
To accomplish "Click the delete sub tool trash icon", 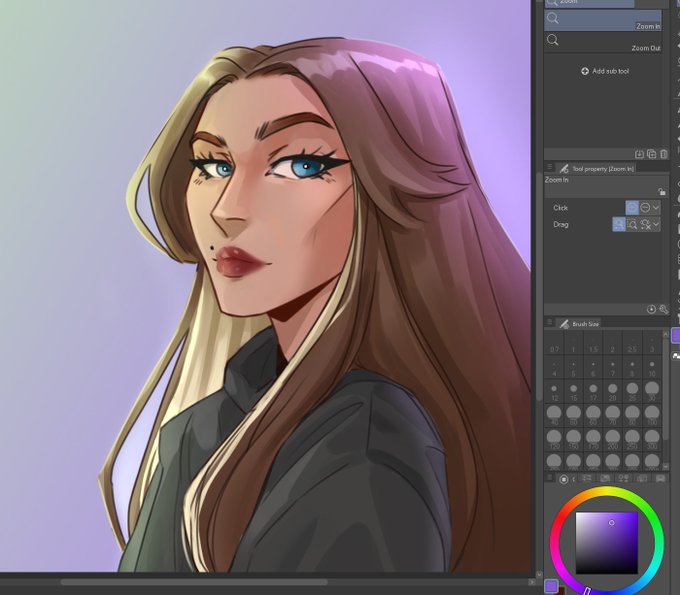I will click(664, 154).
